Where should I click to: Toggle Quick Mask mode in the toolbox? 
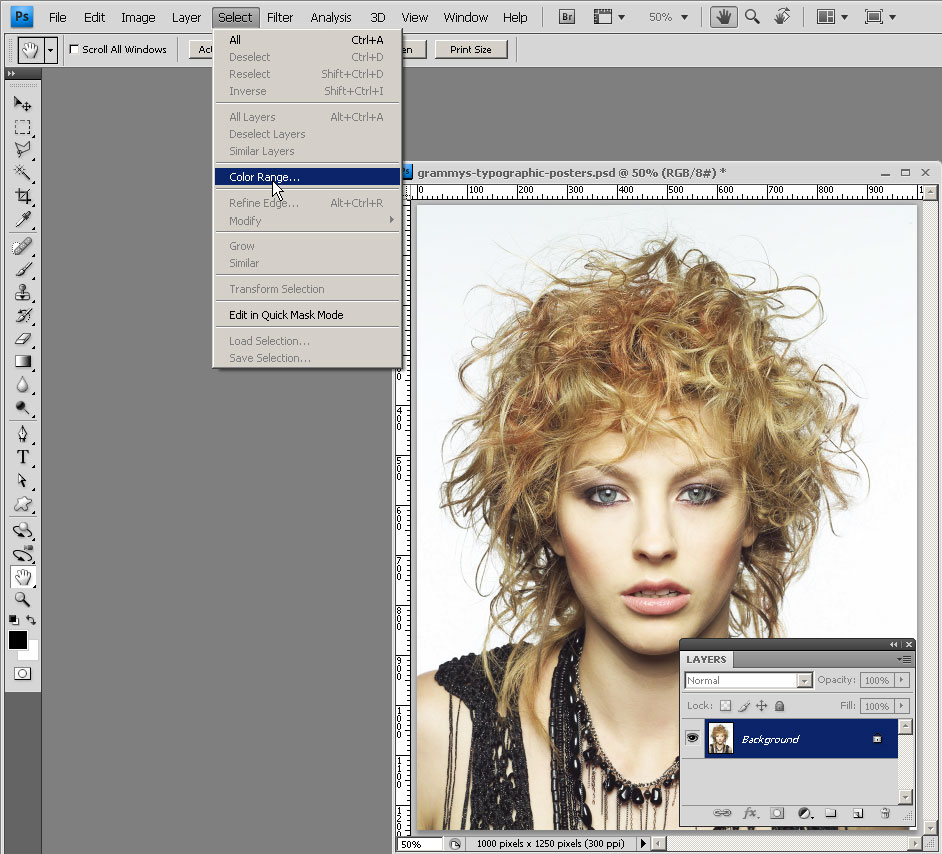(x=22, y=673)
